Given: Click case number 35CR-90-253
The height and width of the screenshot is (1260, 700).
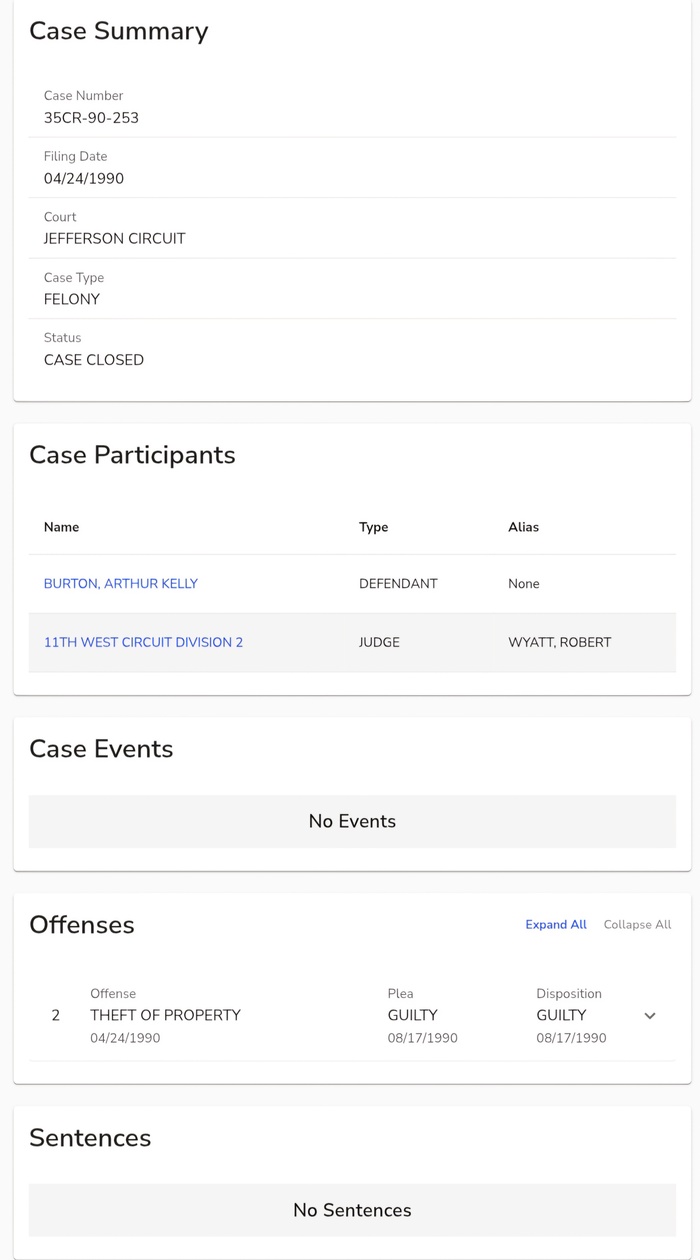Looking at the screenshot, I should click(91, 118).
